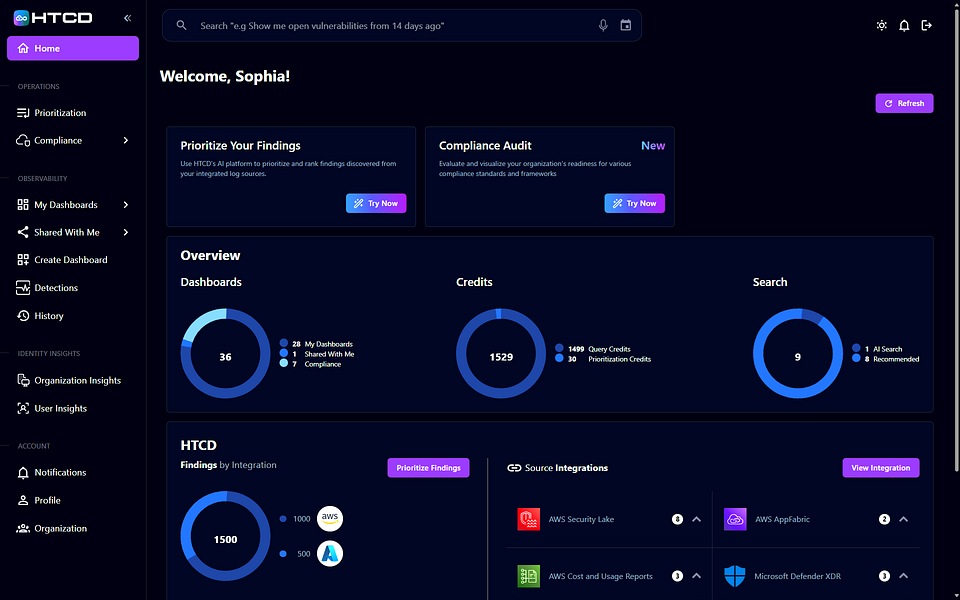Click the Refresh button
The height and width of the screenshot is (600, 960).
click(903, 103)
